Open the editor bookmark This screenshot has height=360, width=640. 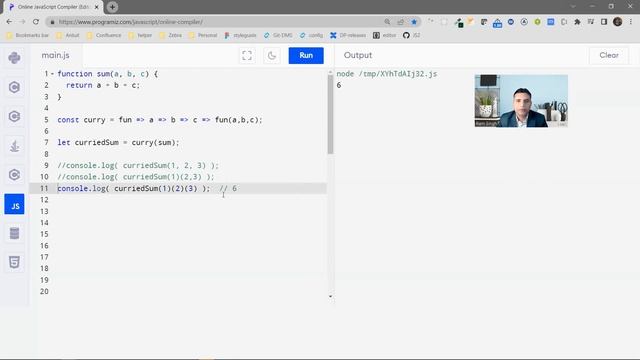click(x=384, y=36)
